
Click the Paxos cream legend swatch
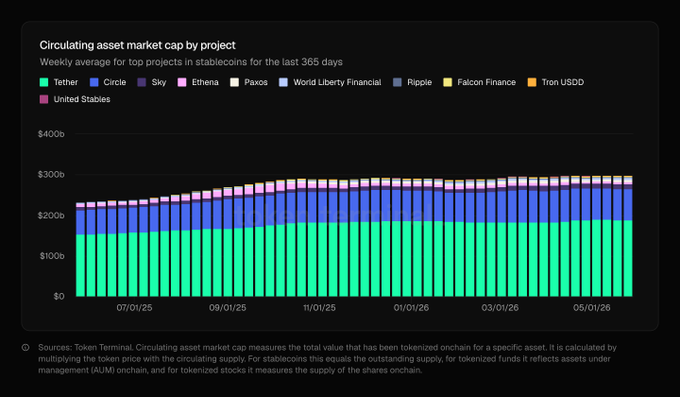click(x=234, y=82)
